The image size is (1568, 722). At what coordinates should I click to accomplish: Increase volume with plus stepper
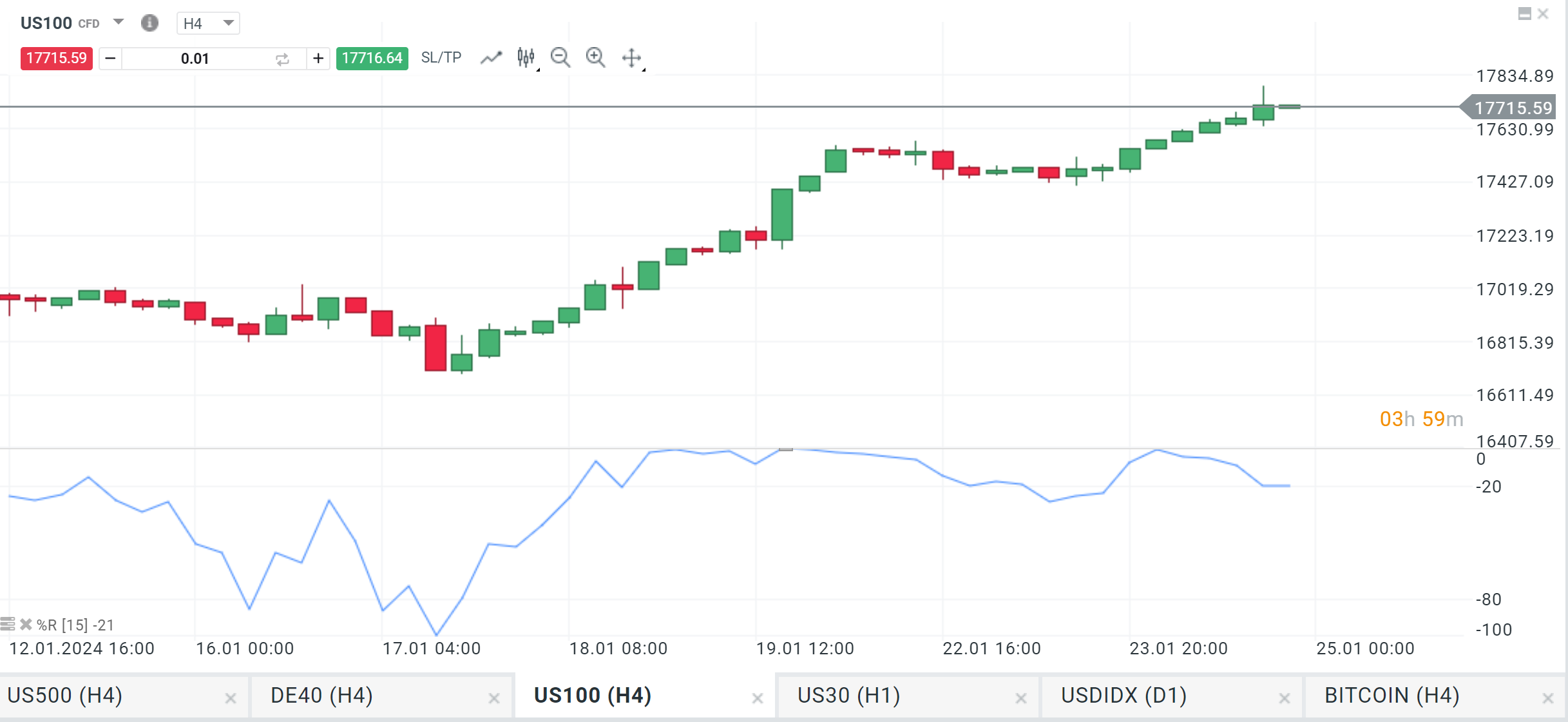(x=318, y=59)
